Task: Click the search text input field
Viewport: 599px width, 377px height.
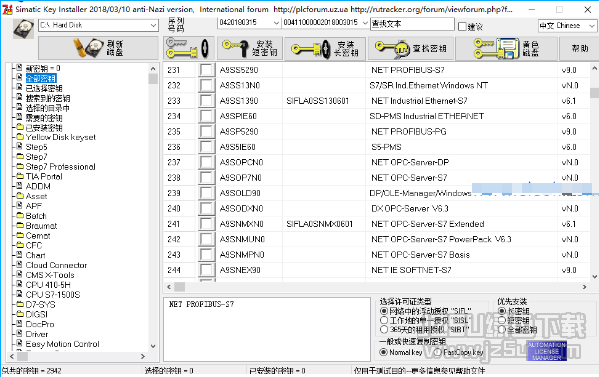Action: pos(412,24)
